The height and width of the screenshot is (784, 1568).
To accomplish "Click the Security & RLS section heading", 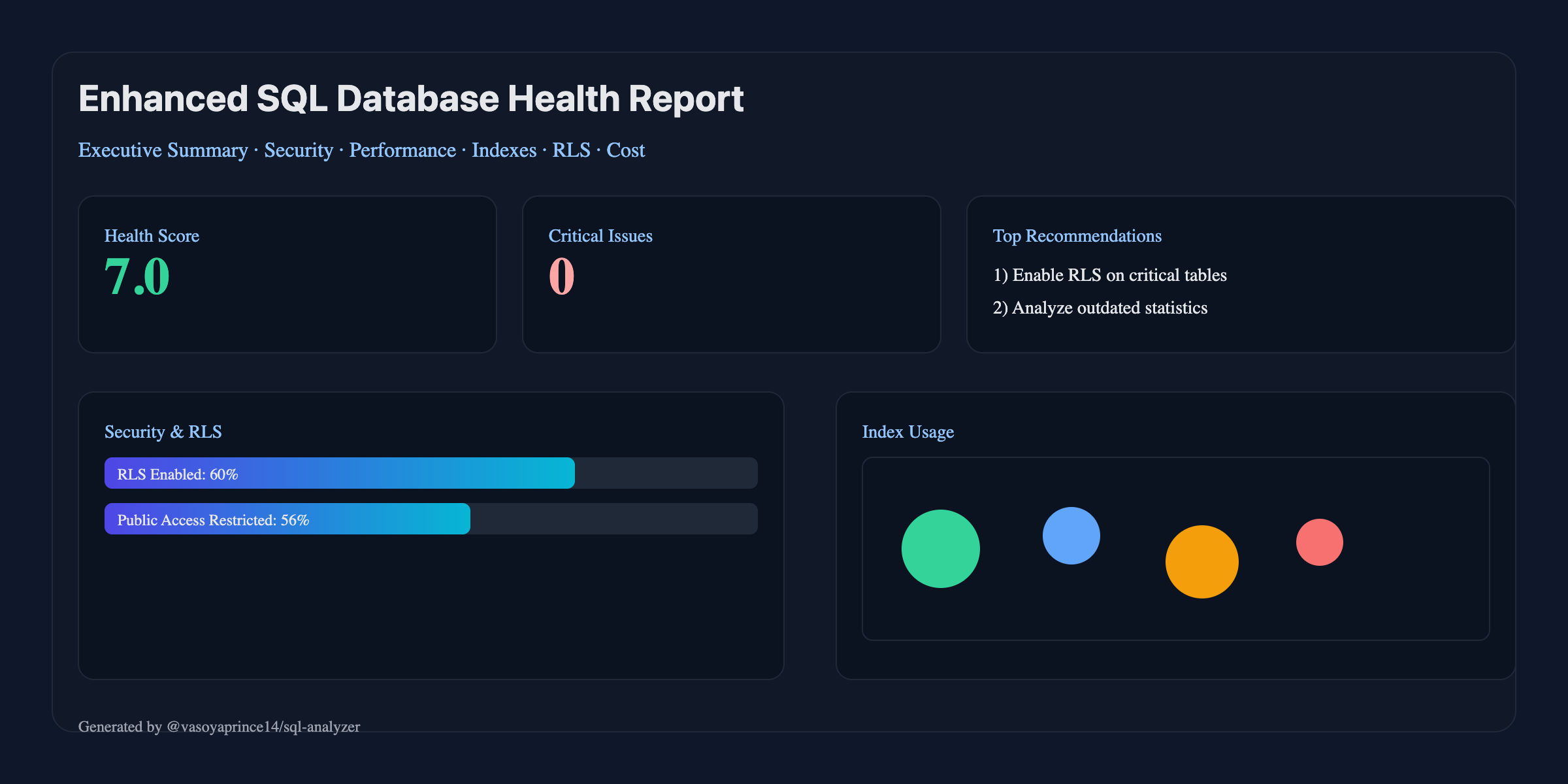I will coord(163,432).
